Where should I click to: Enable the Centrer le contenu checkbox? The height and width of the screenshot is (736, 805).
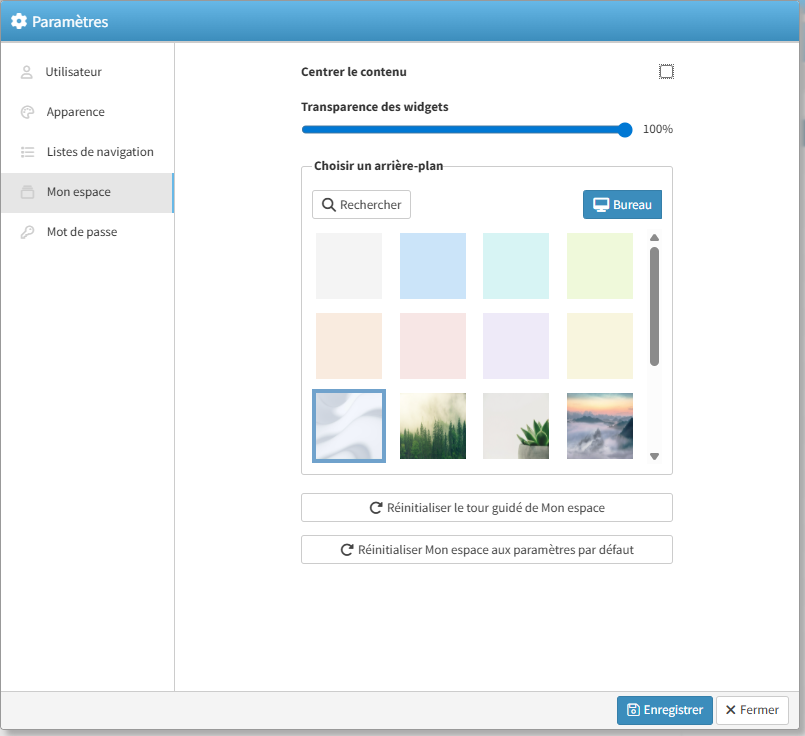(666, 72)
